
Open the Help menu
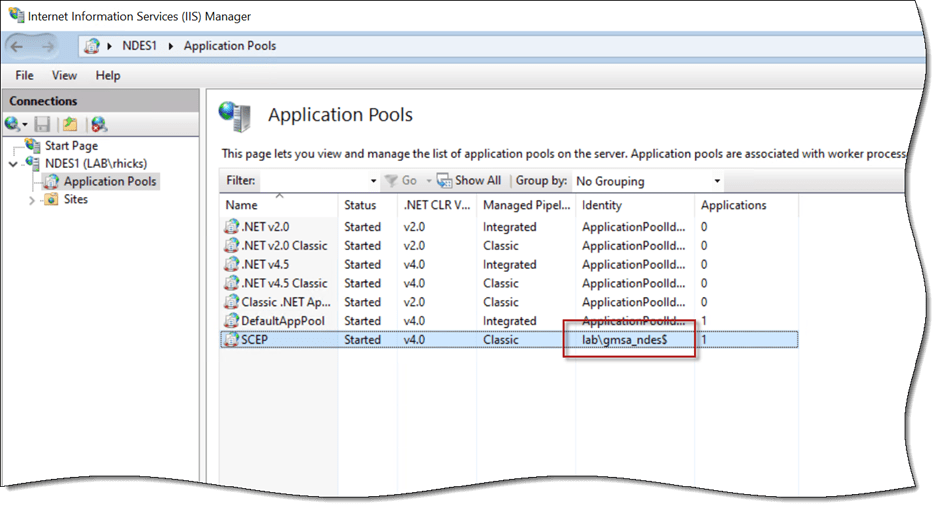[x=108, y=75]
